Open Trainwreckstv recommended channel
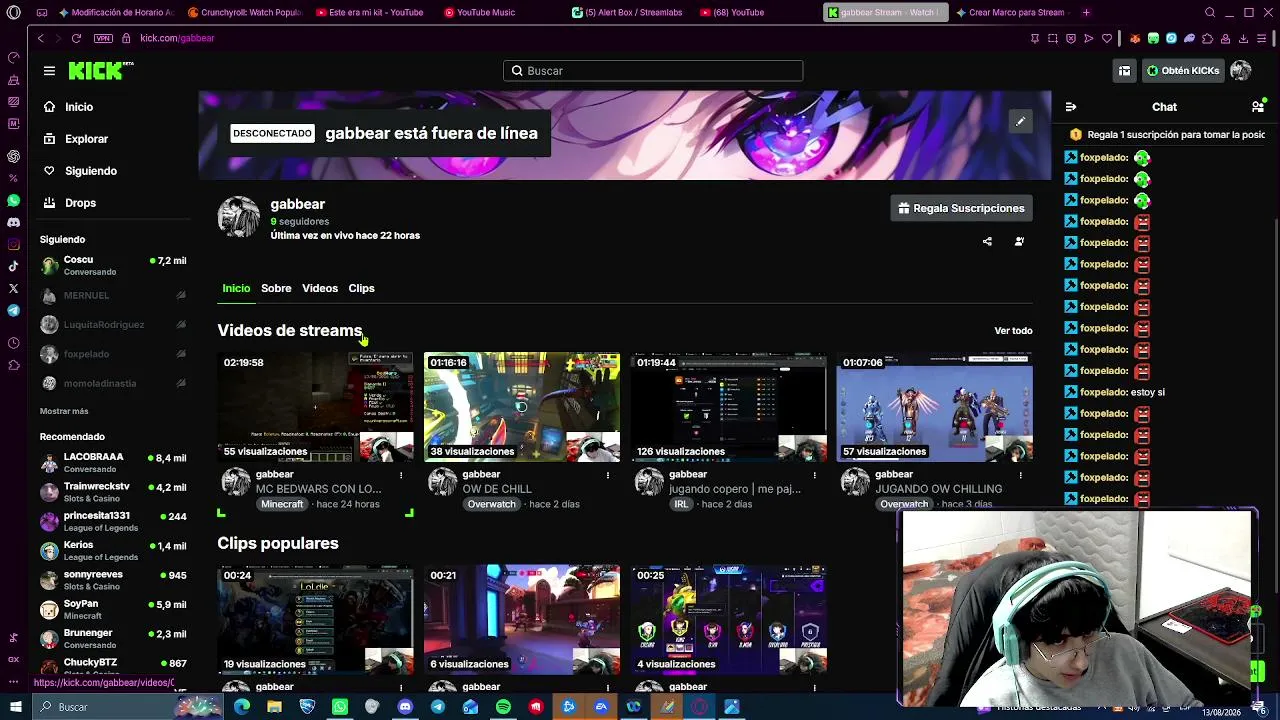 click(113, 492)
